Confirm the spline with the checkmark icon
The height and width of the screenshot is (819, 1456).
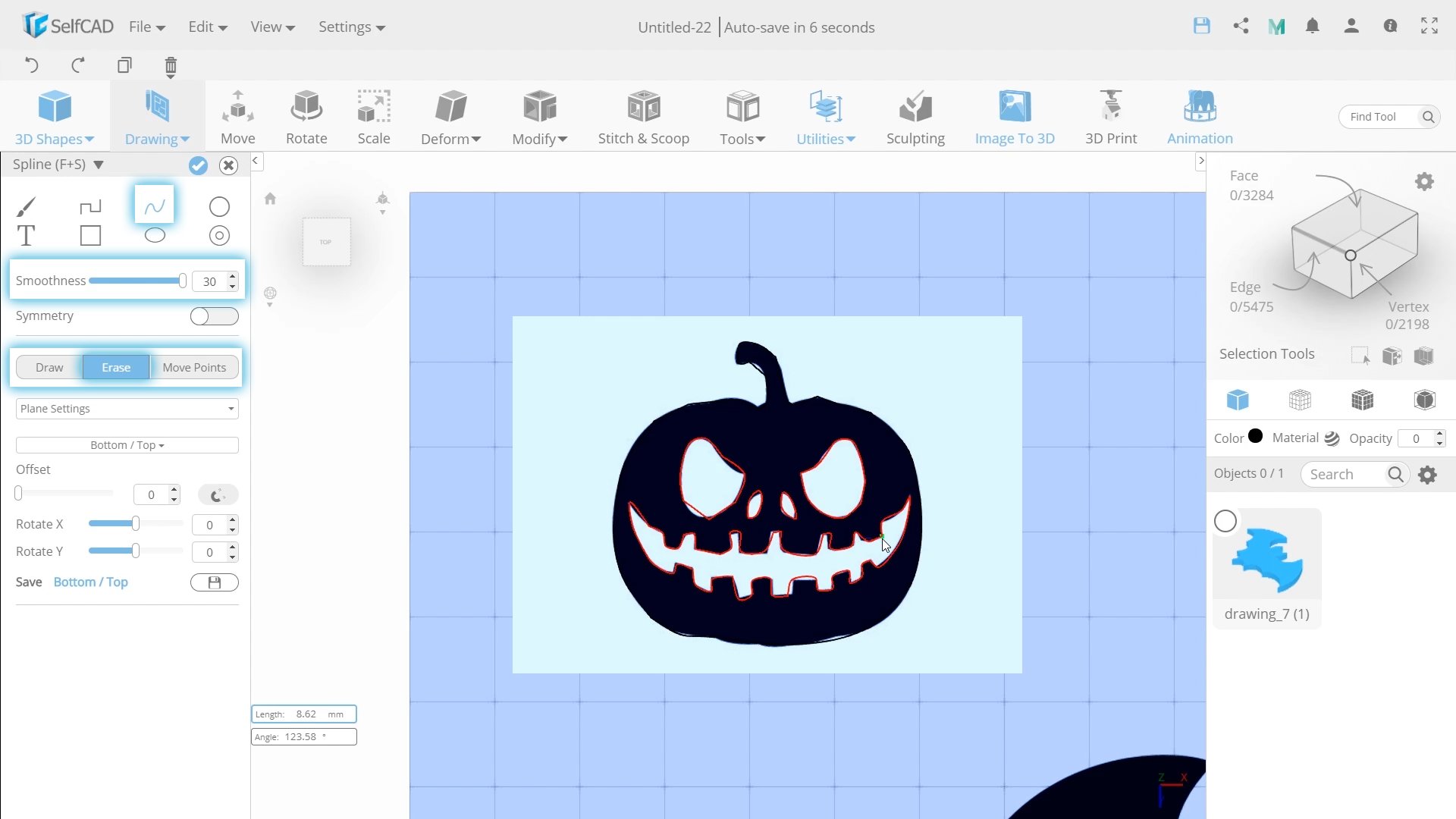coord(198,165)
